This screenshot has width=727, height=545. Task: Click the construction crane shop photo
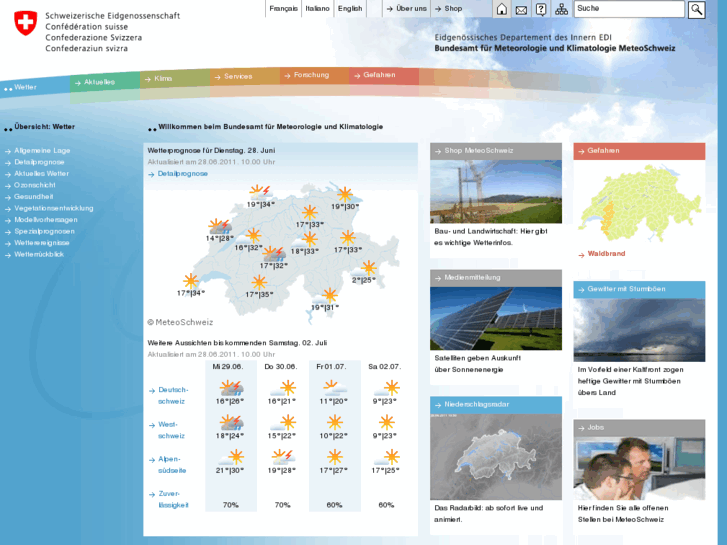point(496,192)
